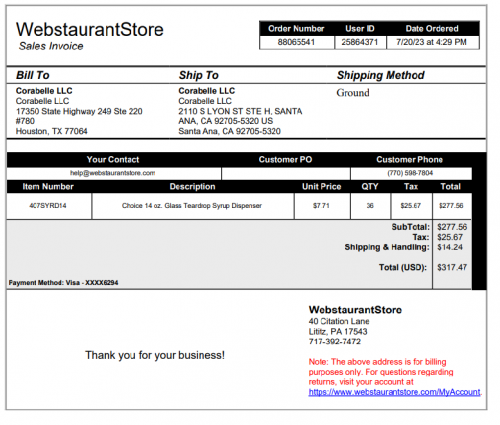The image size is (500, 425).
Task: Click the 'Customer Phone' column header
Action: (409, 160)
